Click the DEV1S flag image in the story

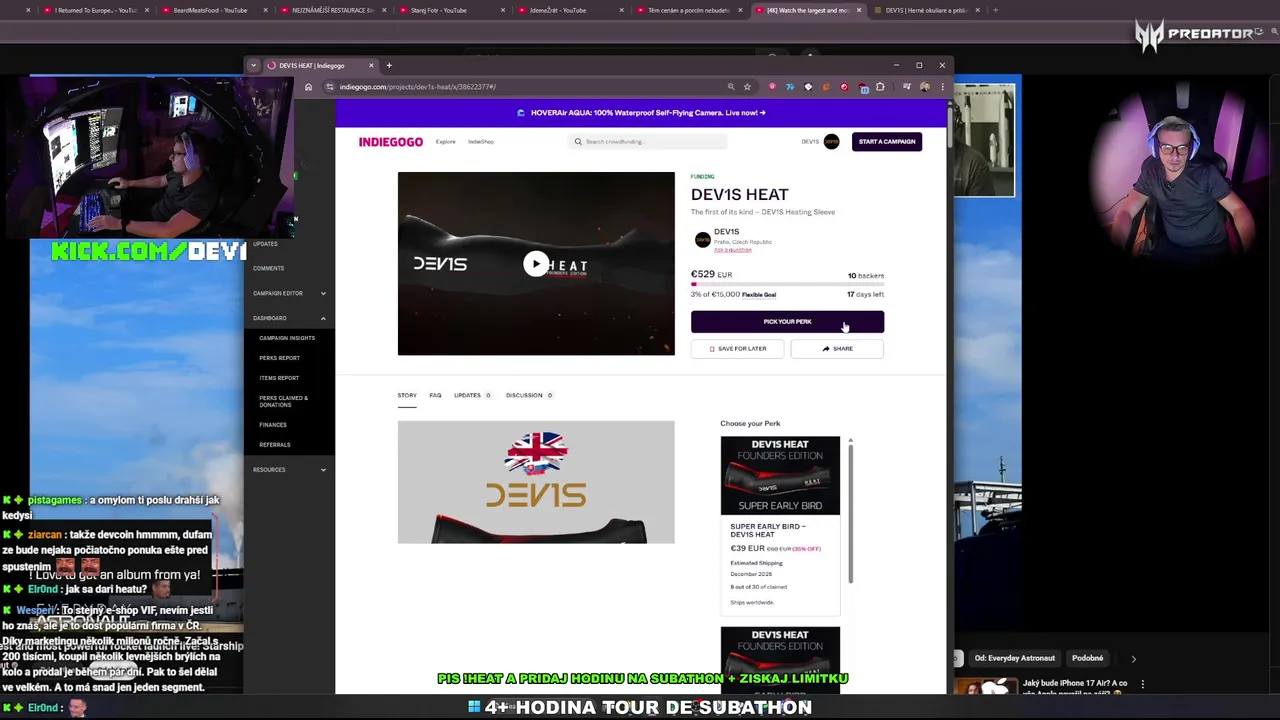tap(536, 482)
